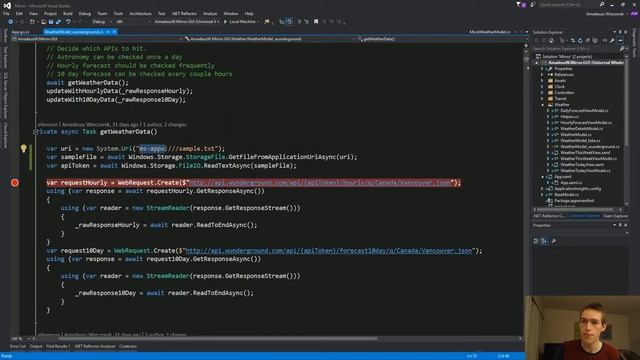The width and height of the screenshot is (640, 360).
Task: Select the WeatherTodayView.xaml file
Action: pyautogui.click(x=582, y=164)
